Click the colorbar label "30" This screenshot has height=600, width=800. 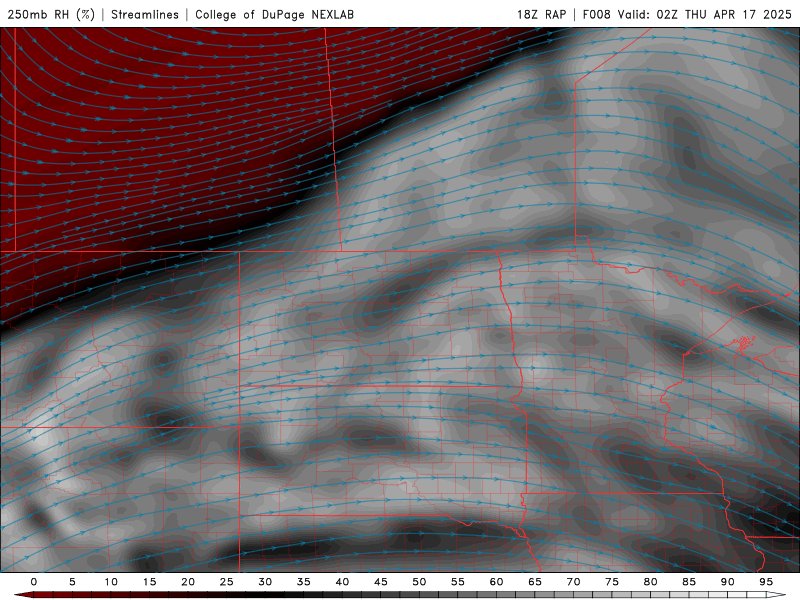(x=265, y=582)
